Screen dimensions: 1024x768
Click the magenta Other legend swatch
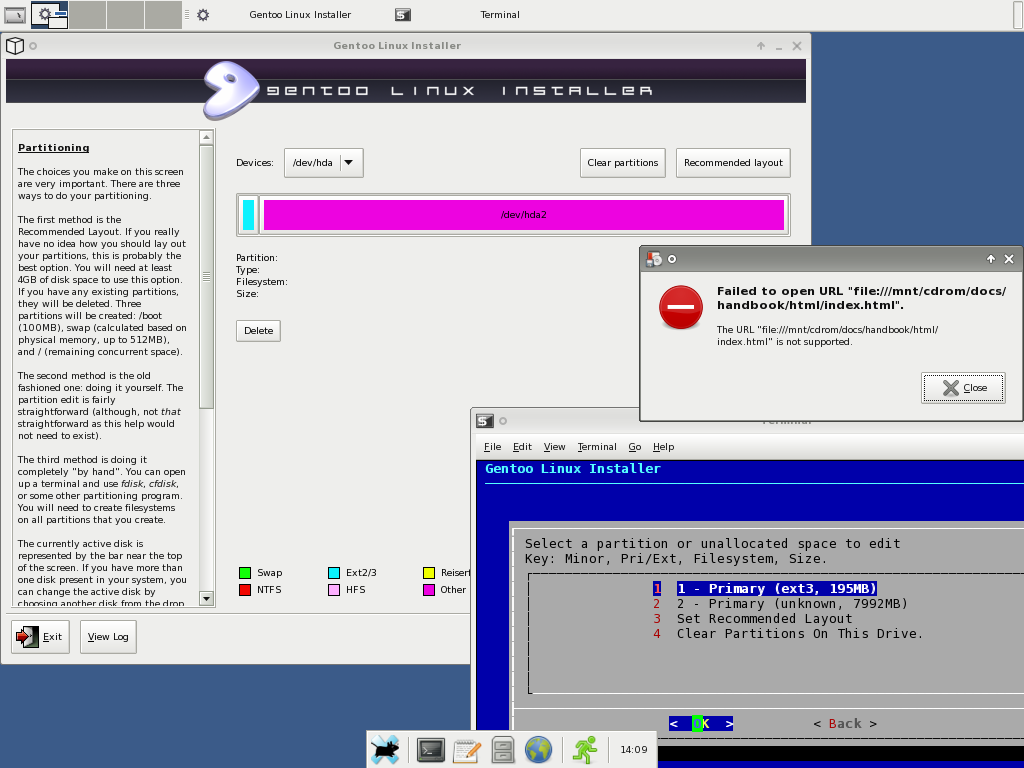[x=429, y=590]
